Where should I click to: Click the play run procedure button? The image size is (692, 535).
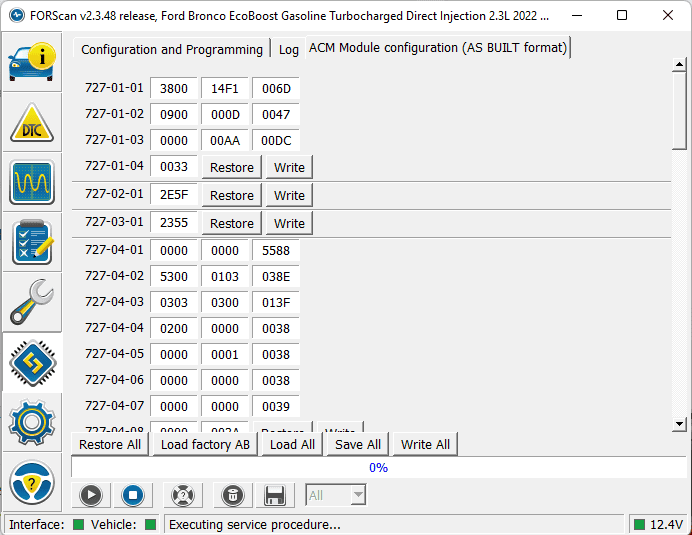click(91, 495)
